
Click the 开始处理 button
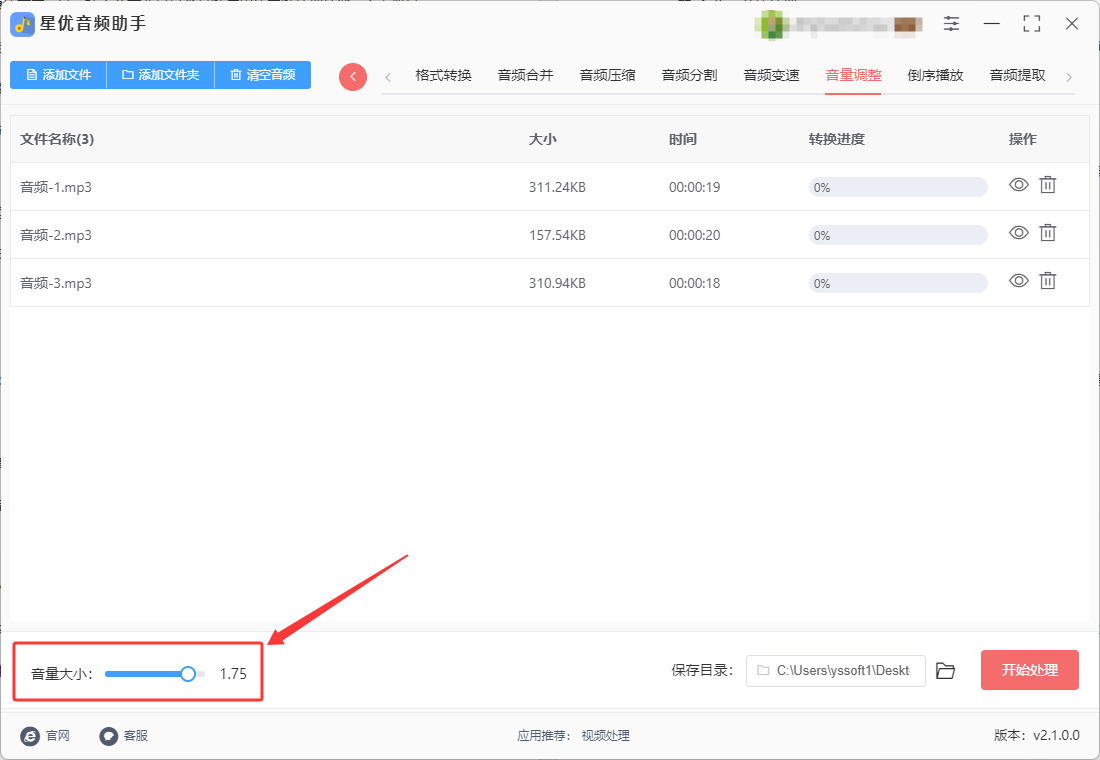[1029, 670]
